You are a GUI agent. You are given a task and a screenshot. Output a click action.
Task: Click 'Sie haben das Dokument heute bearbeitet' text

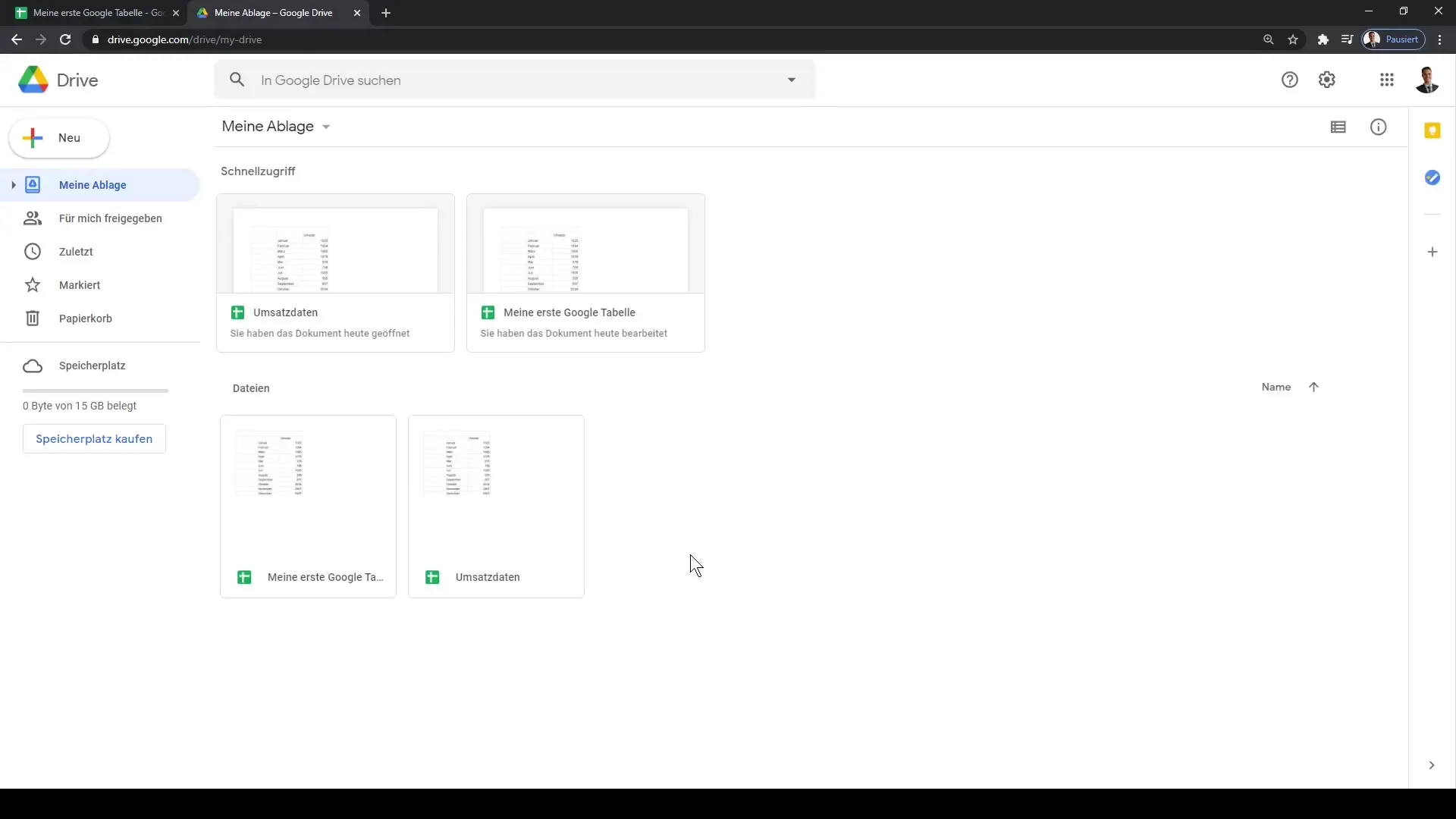point(574,334)
